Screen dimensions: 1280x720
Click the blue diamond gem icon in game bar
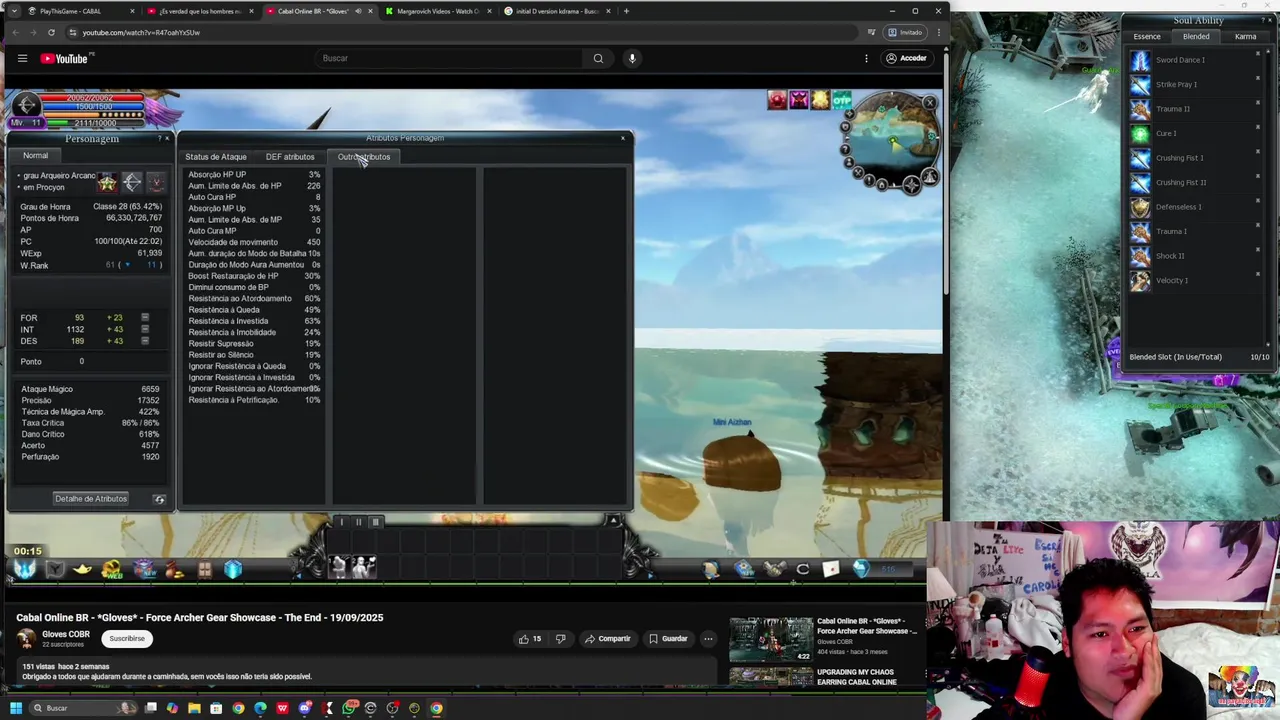pos(861,569)
